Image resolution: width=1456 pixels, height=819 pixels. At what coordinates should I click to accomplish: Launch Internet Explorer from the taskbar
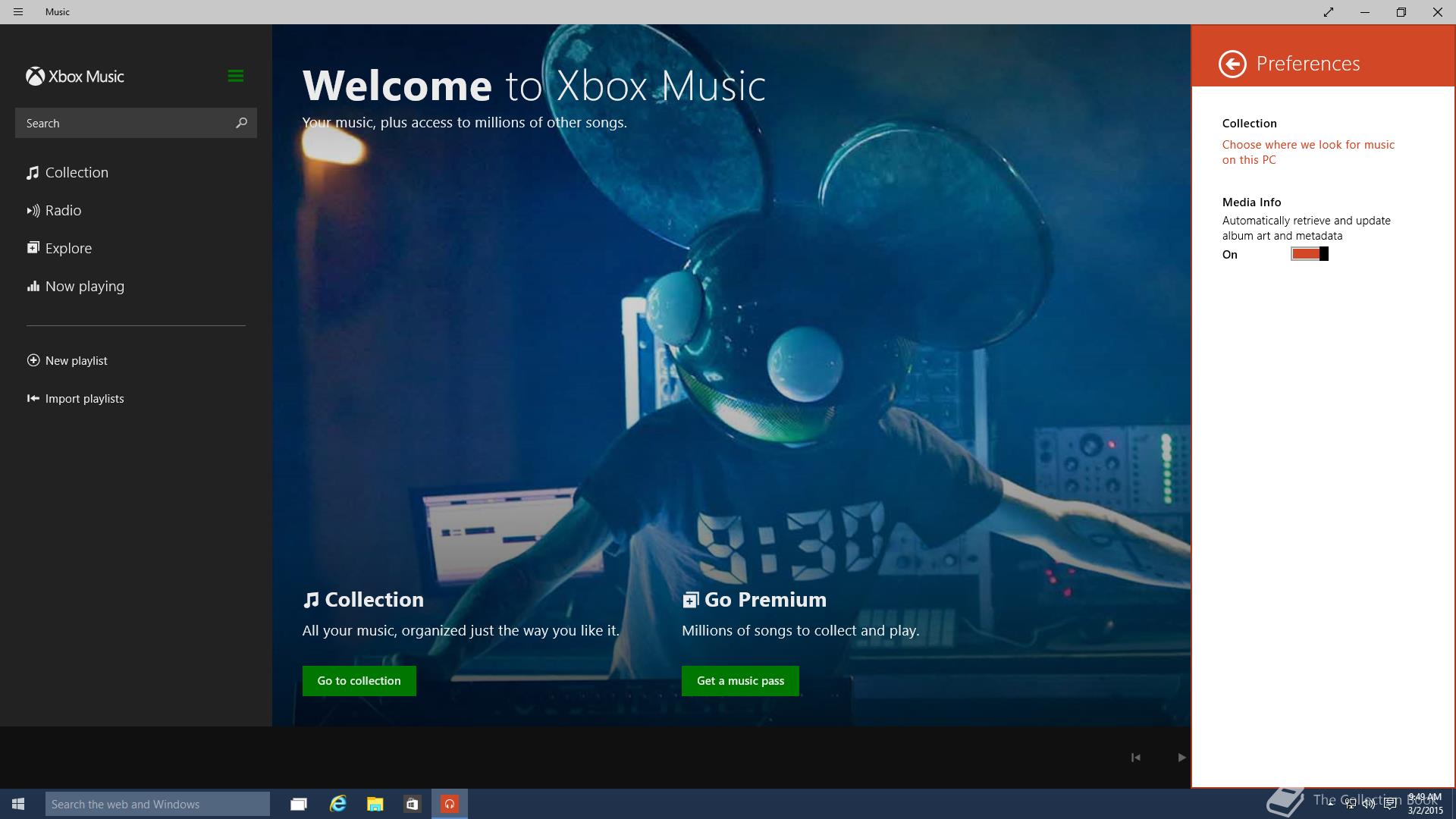(337, 804)
